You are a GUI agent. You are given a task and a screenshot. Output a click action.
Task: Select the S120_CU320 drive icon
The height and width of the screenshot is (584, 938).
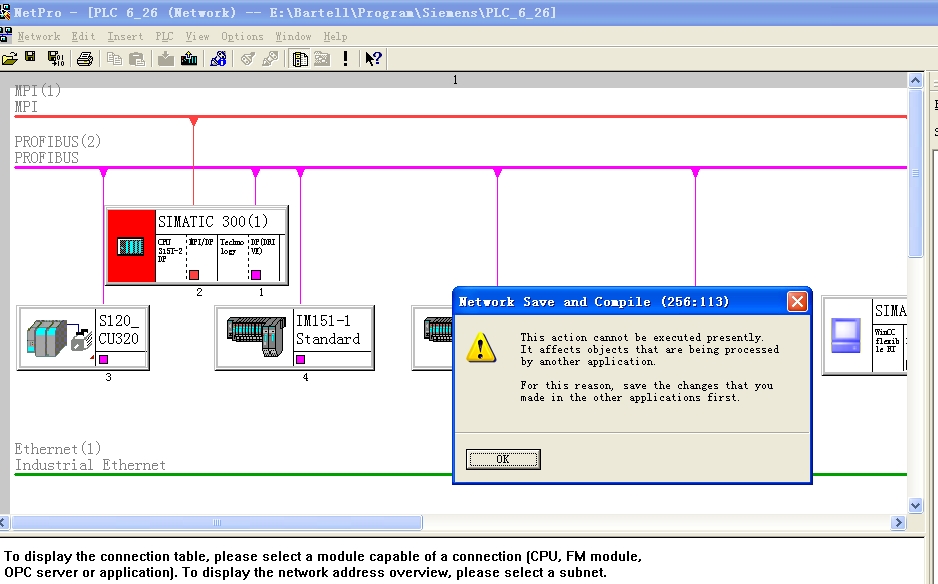click(57, 338)
